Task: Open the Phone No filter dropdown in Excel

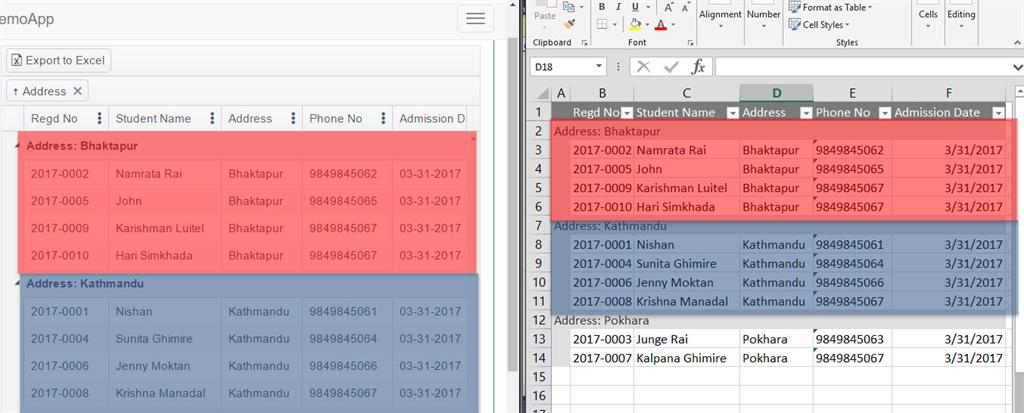Action: pyautogui.click(x=885, y=113)
